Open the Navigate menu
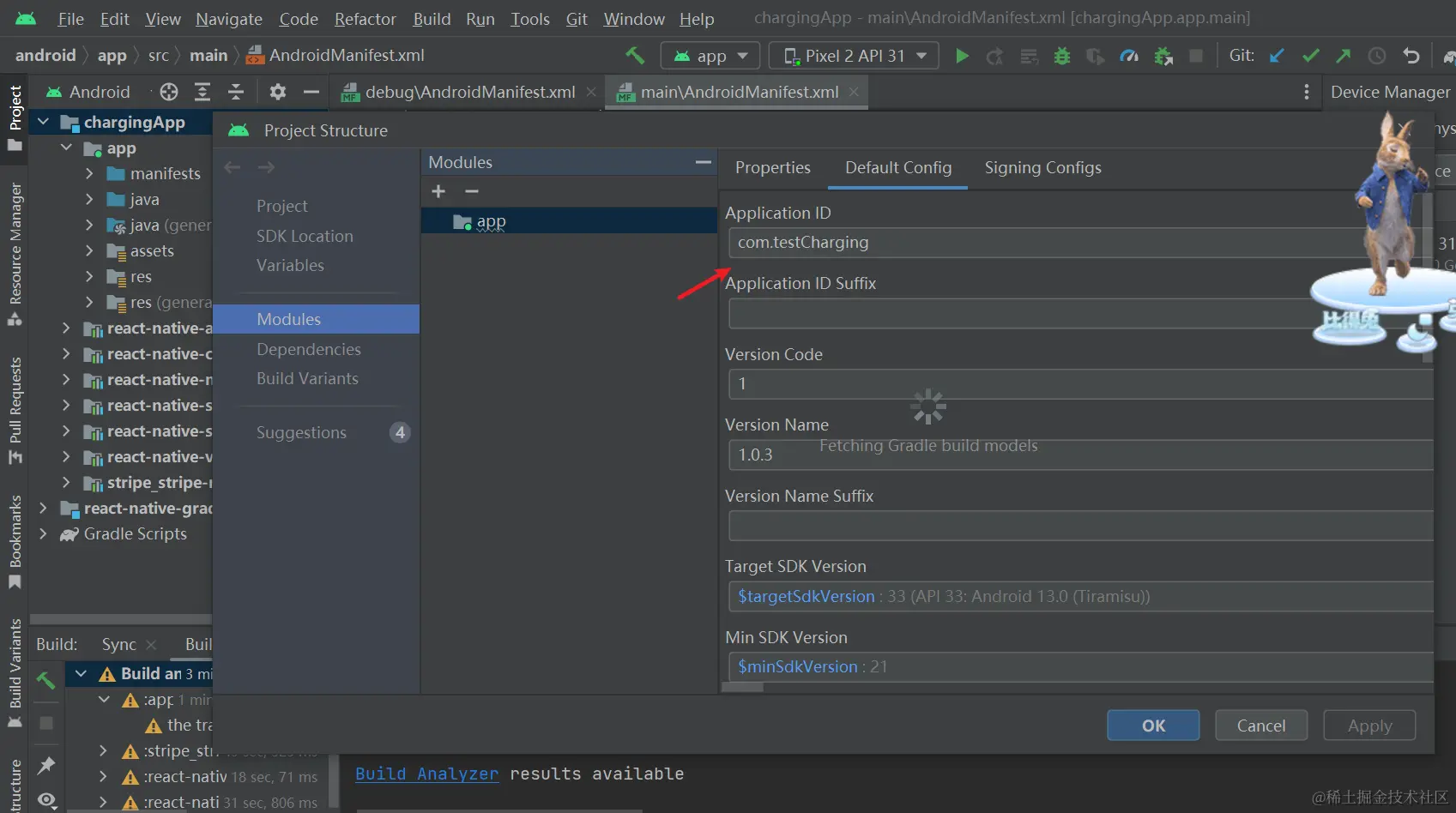This screenshot has width=1456, height=813. click(228, 19)
